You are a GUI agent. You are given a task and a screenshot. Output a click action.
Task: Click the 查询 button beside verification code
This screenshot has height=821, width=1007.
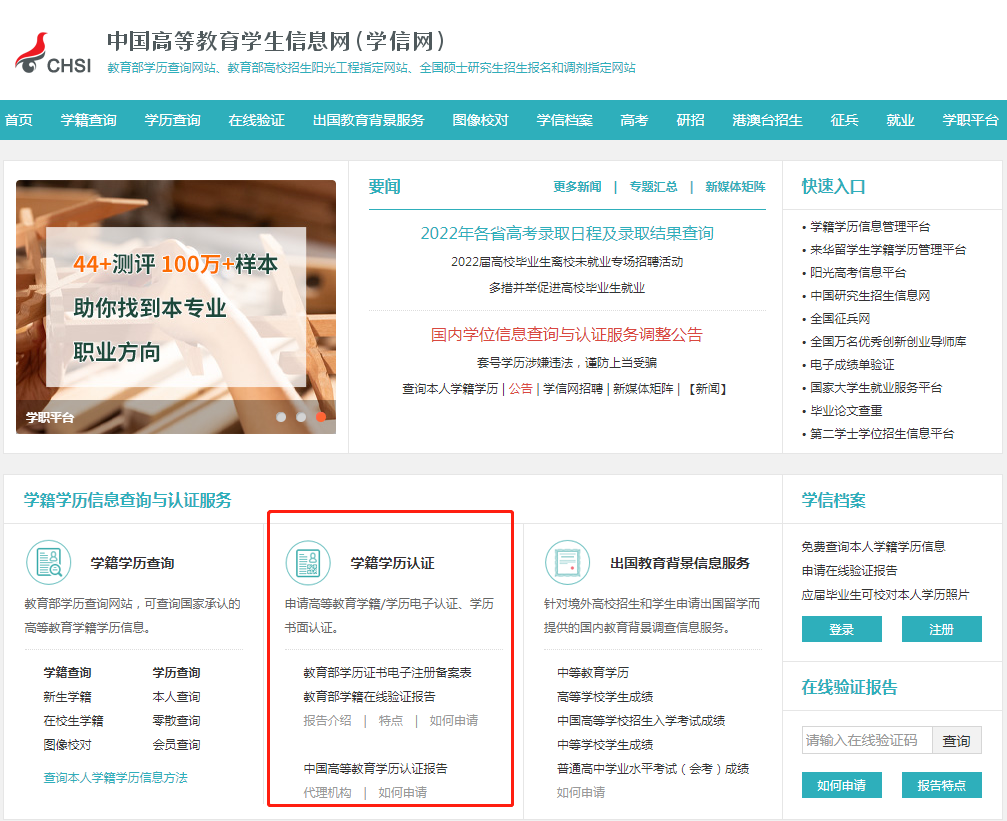coord(957,740)
